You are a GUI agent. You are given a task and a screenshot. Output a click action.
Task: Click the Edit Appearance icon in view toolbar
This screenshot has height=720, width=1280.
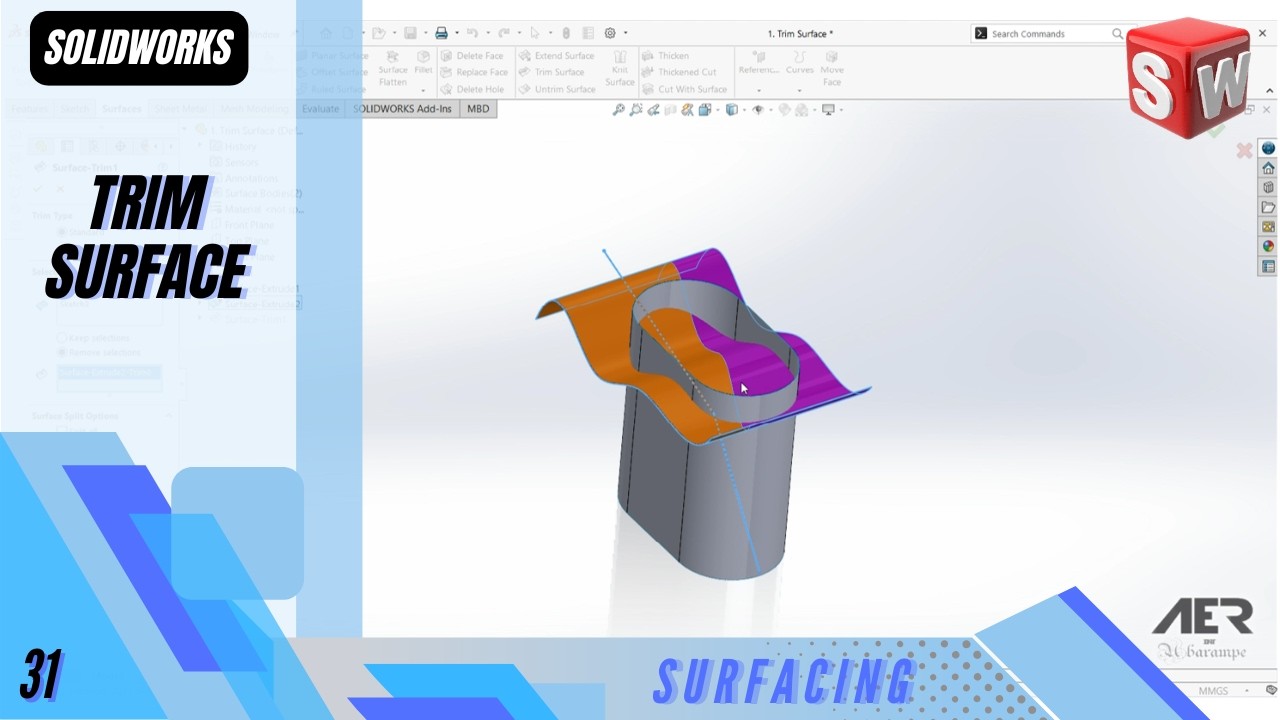pos(784,110)
